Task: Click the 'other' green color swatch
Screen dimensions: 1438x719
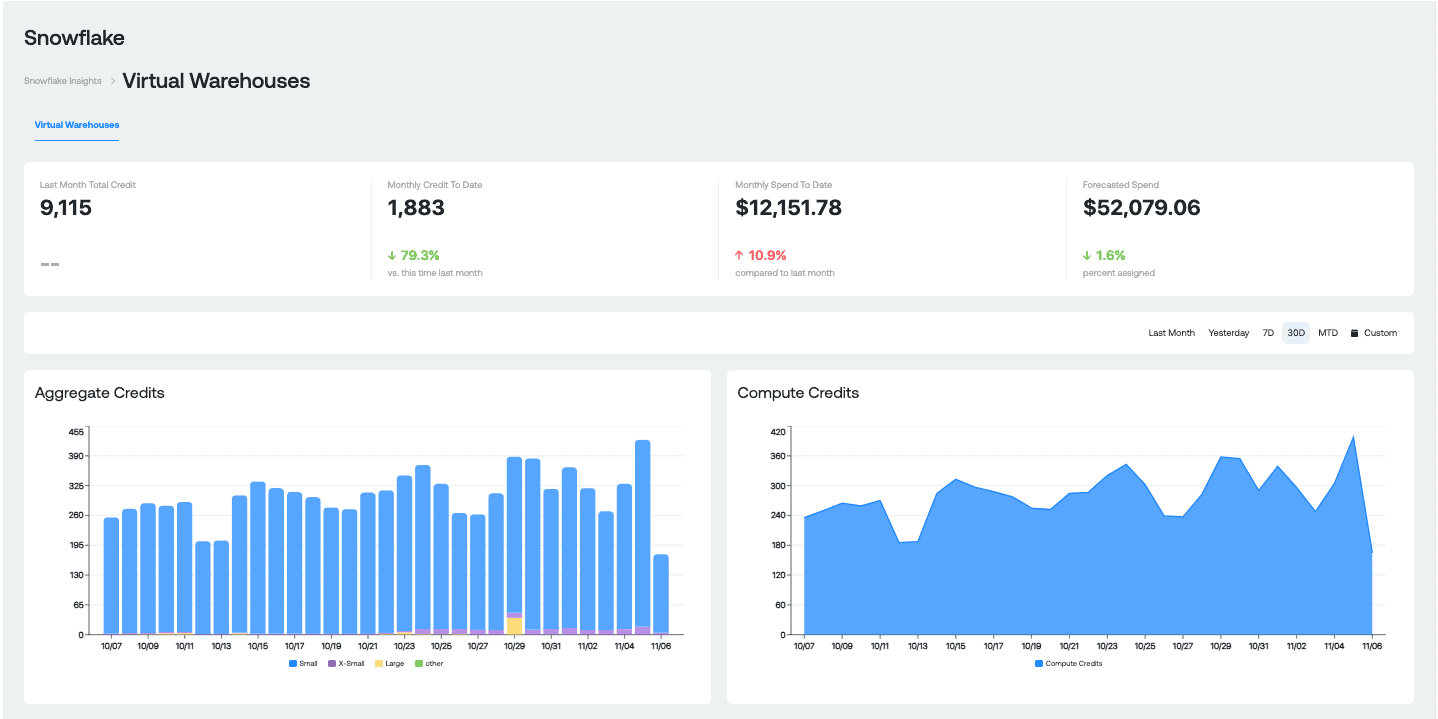Action: [418, 663]
